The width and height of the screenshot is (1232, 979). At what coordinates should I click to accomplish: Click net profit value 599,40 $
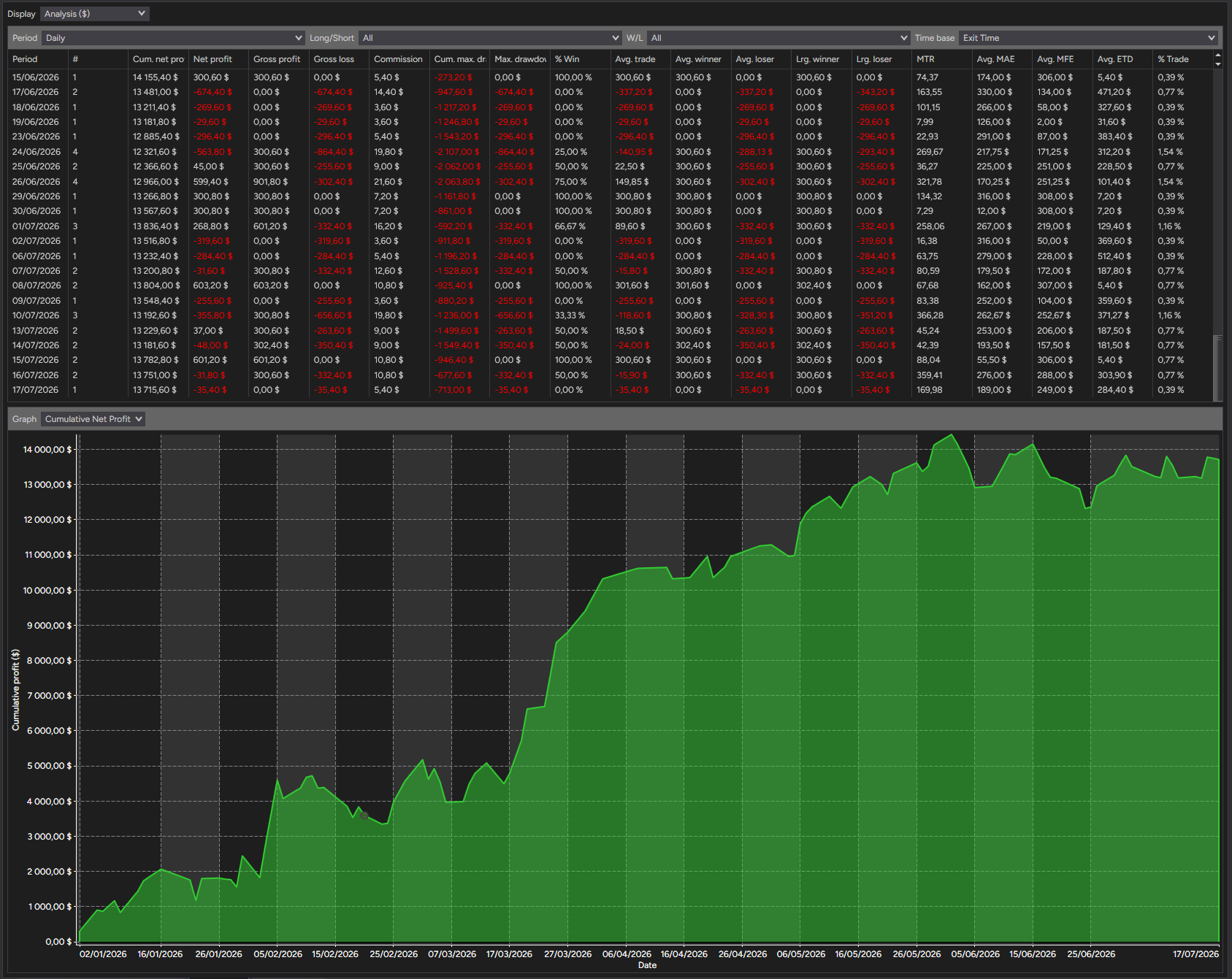(210, 182)
